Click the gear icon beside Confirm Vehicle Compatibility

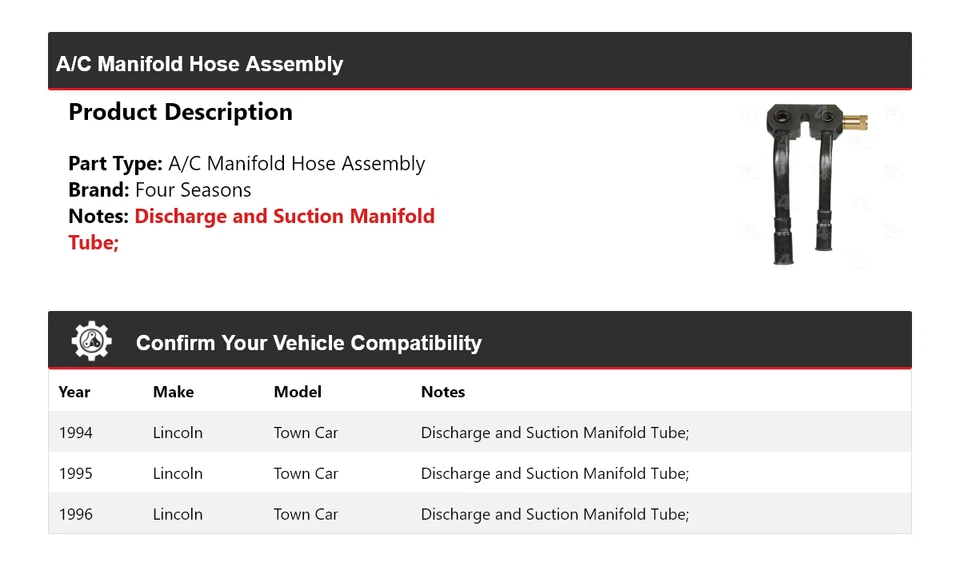coord(91,342)
